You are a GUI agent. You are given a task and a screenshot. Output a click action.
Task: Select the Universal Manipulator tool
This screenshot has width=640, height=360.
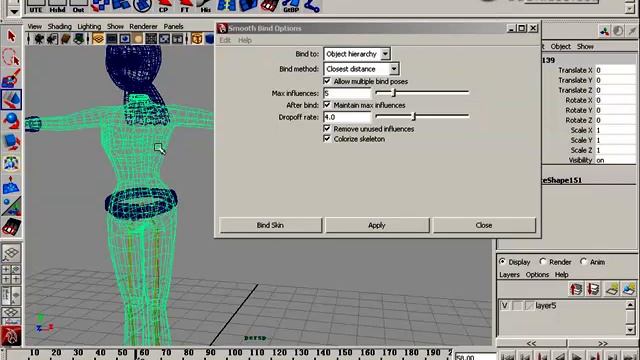coord(11,163)
